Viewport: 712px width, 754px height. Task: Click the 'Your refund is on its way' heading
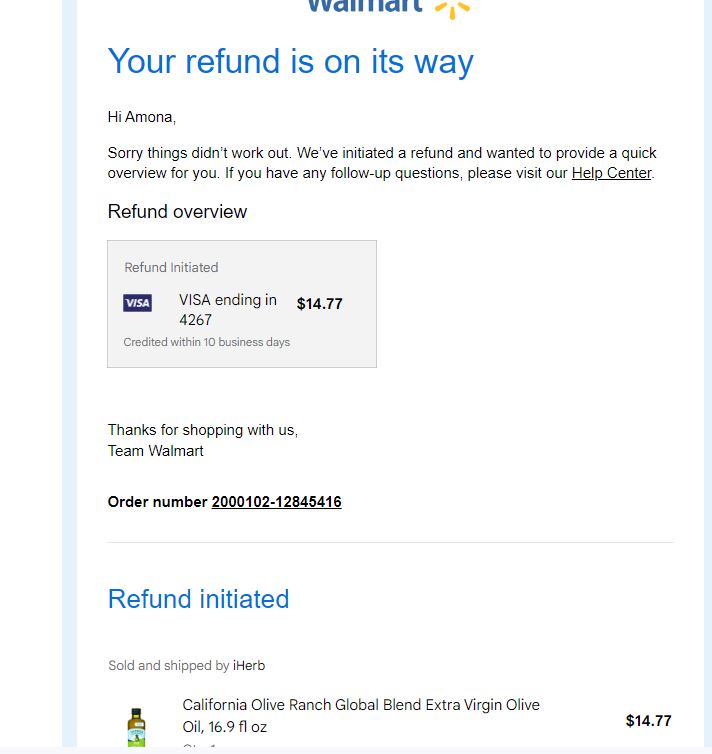point(290,62)
